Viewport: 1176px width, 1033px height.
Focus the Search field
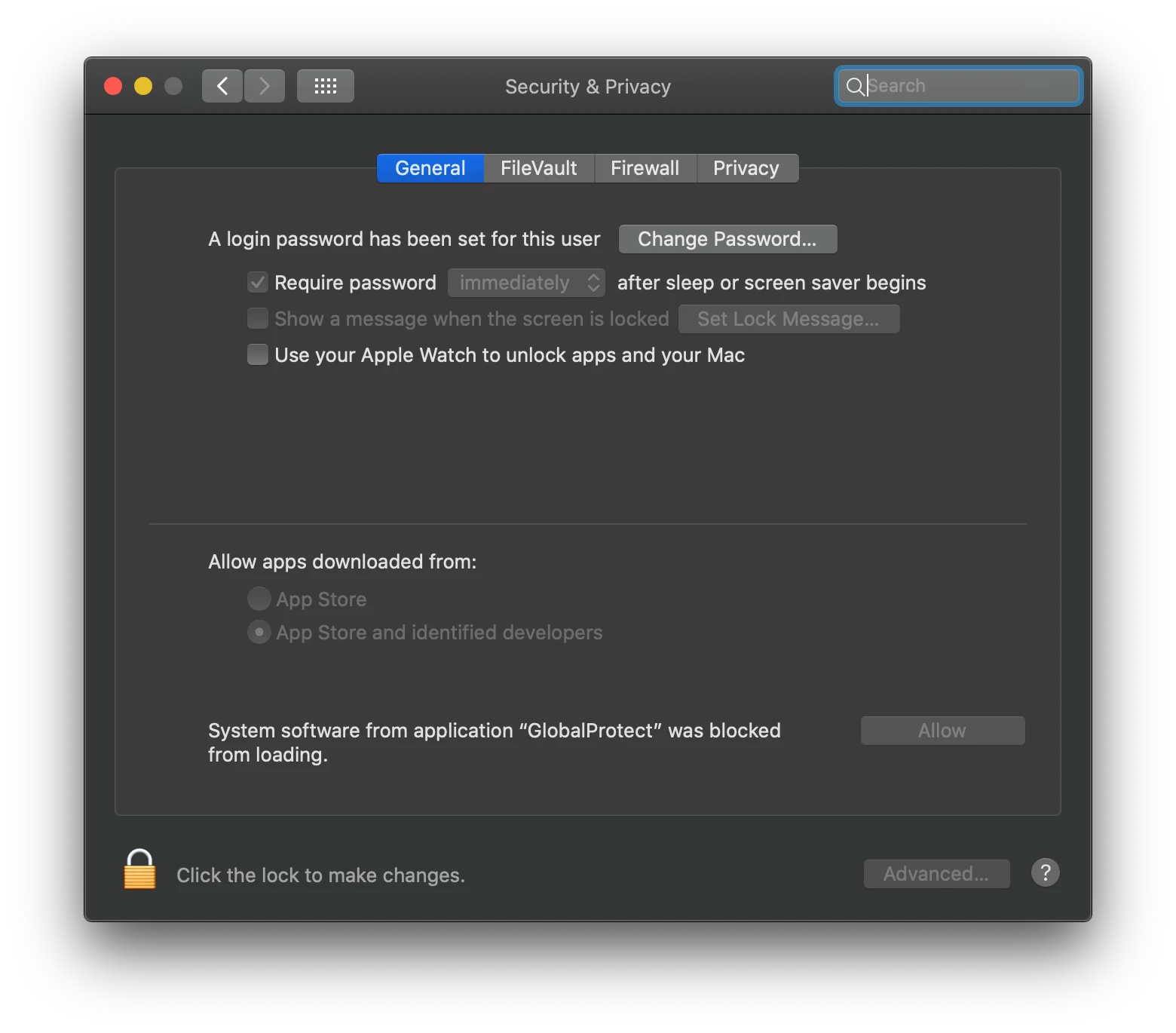958,86
